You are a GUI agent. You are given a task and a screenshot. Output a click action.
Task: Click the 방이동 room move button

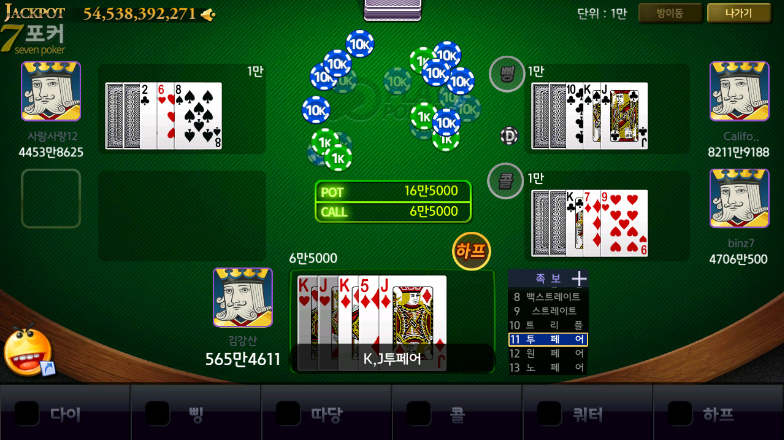click(x=670, y=14)
